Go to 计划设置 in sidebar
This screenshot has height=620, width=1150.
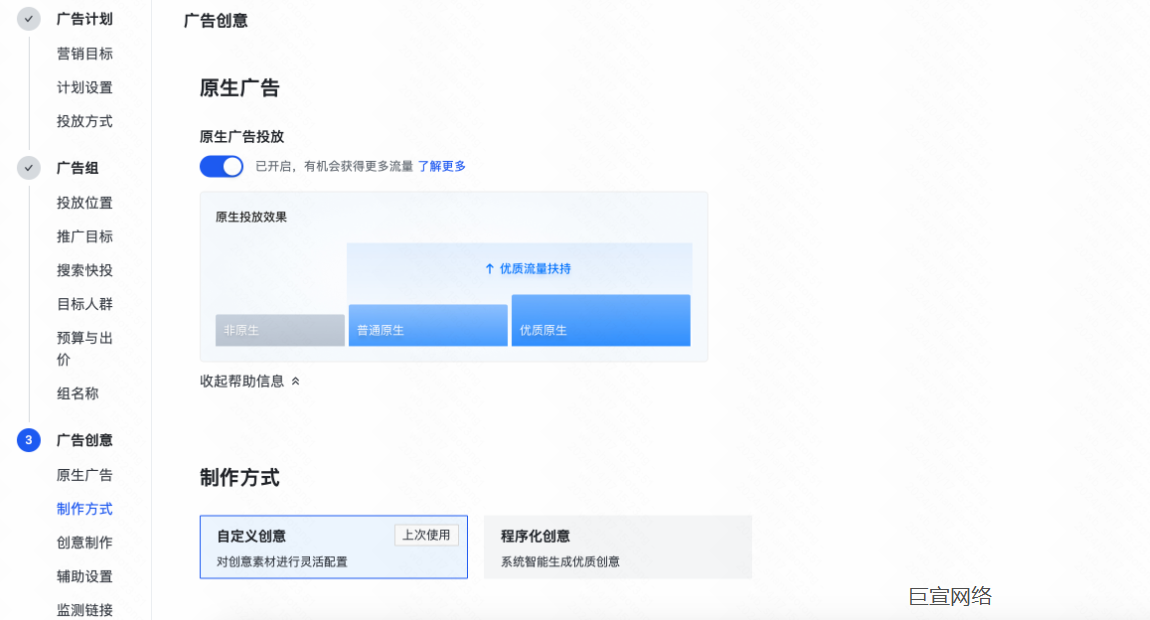click(x=85, y=87)
